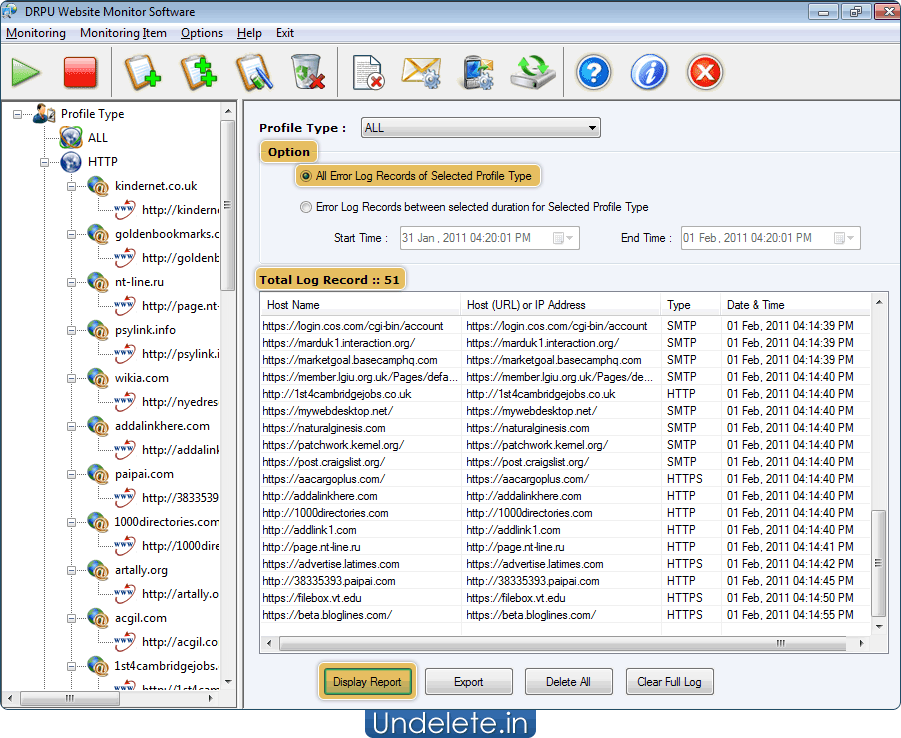Image resolution: width=901 pixels, height=738 pixels.
Task: Select the acgil.com tree item
Action: tap(141, 618)
